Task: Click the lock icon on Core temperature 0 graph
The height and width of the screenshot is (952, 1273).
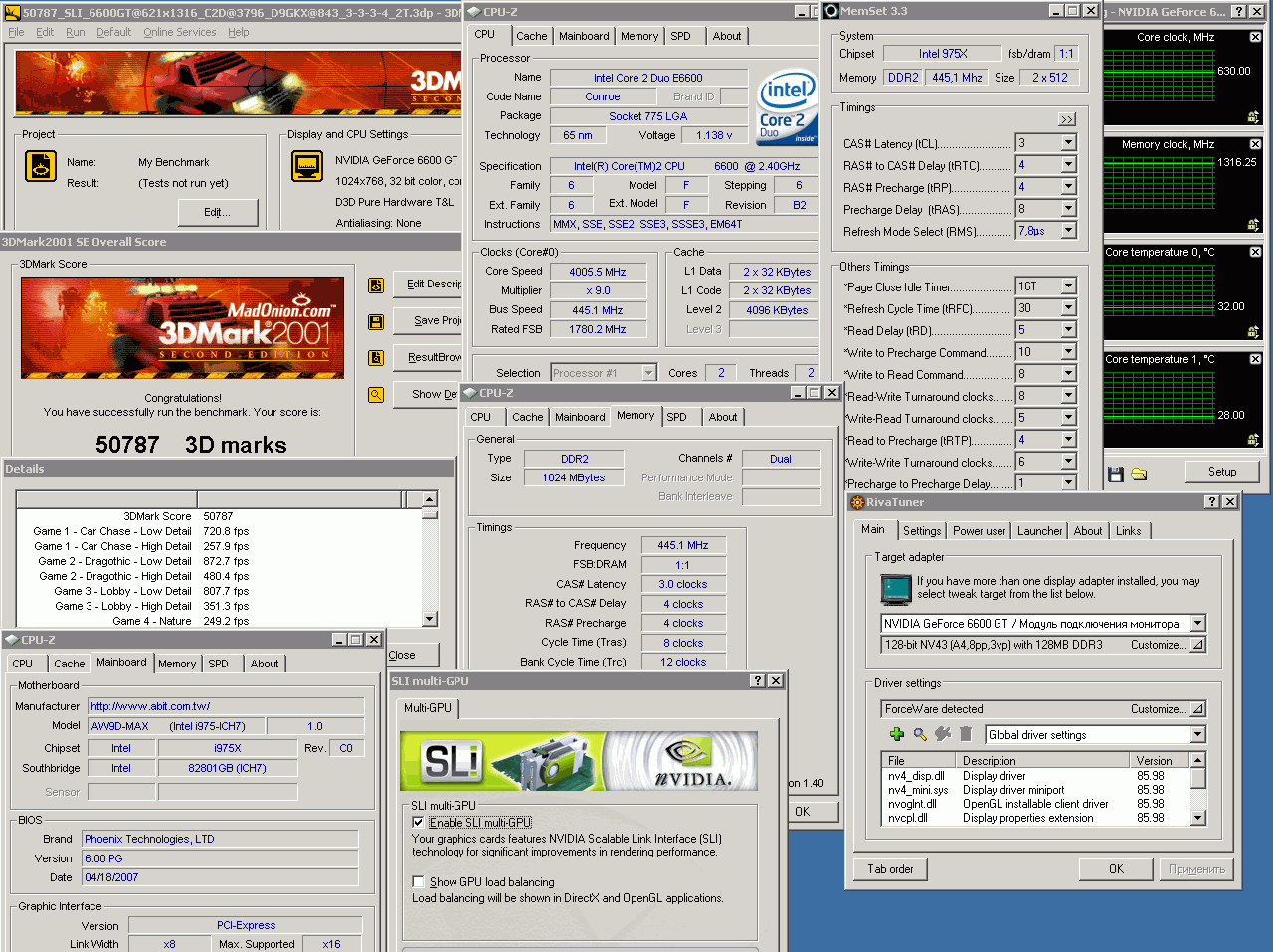Action: 1253,332
